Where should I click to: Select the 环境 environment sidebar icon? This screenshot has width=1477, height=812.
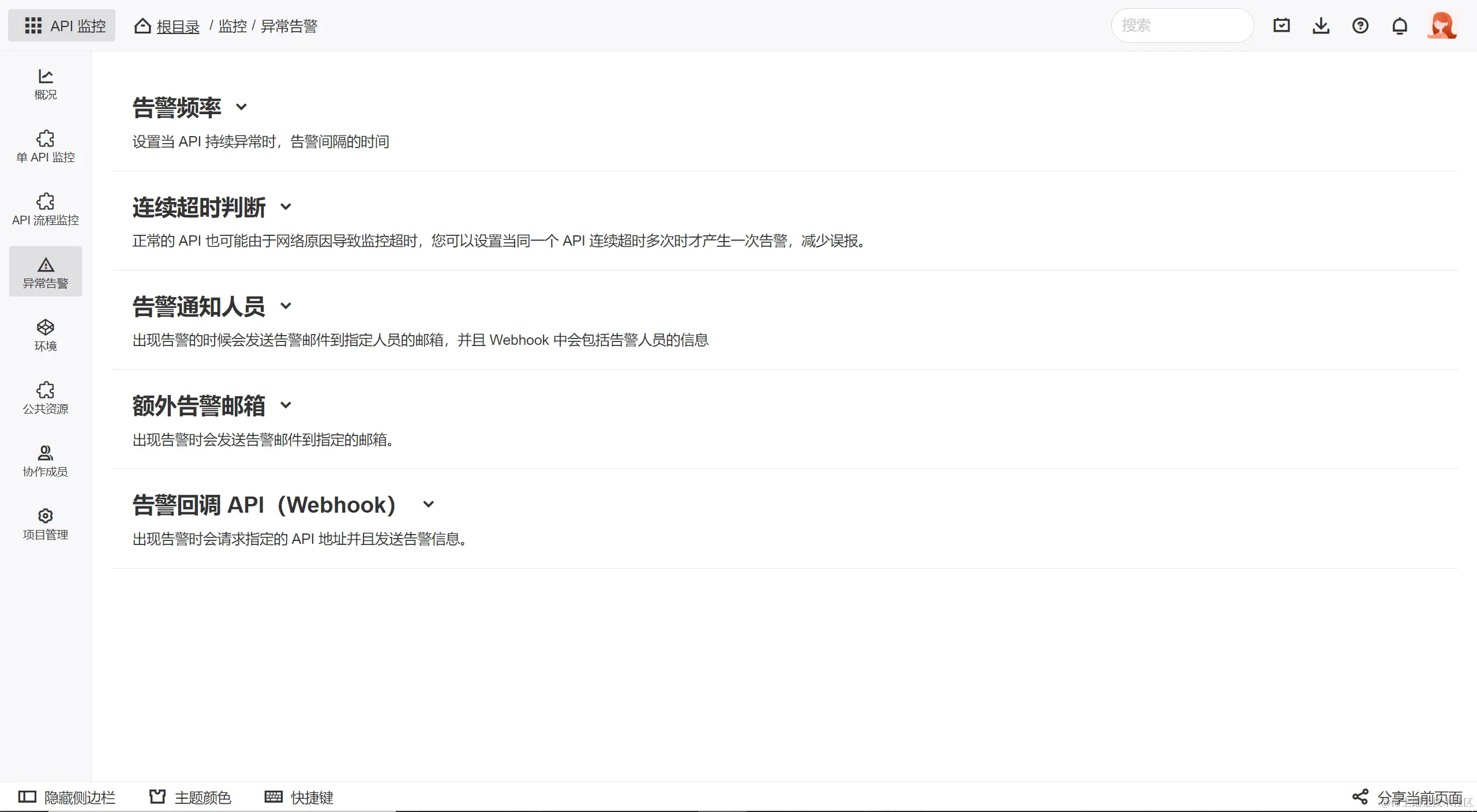(x=45, y=335)
